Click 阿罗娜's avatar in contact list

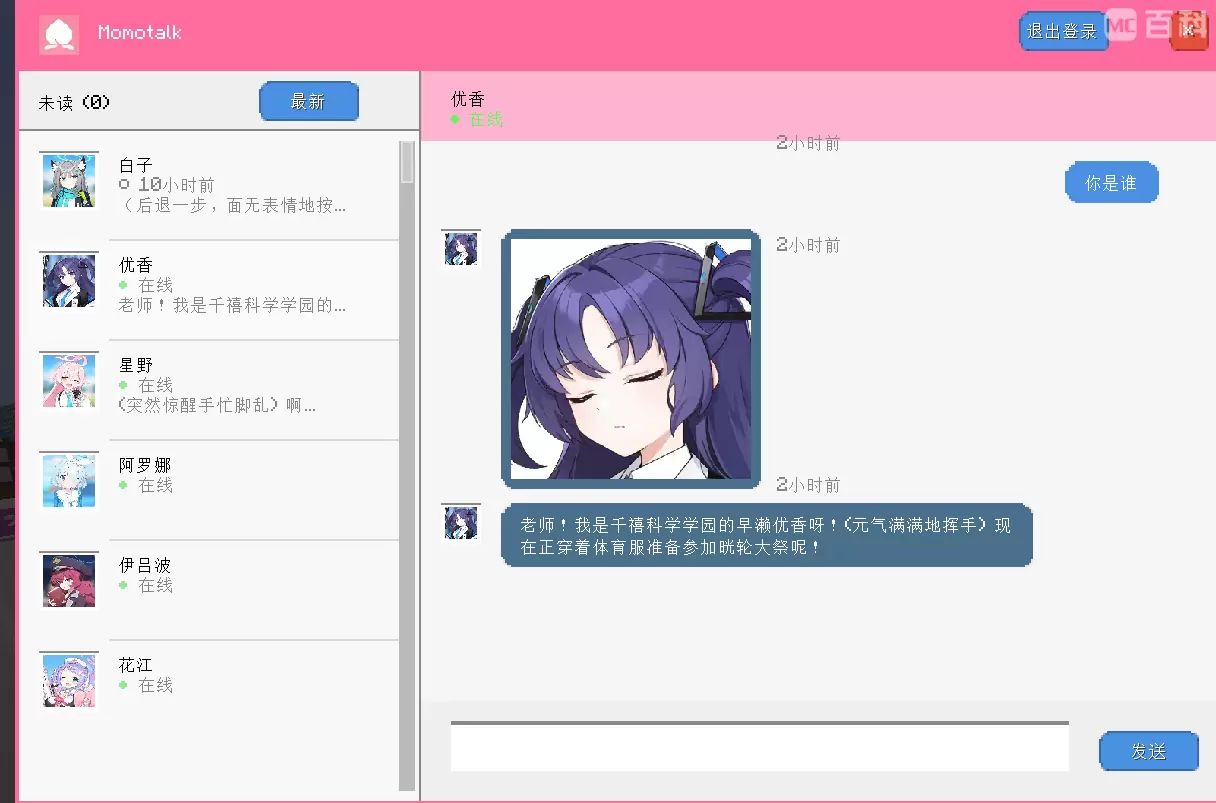pyautogui.click(x=69, y=481)
